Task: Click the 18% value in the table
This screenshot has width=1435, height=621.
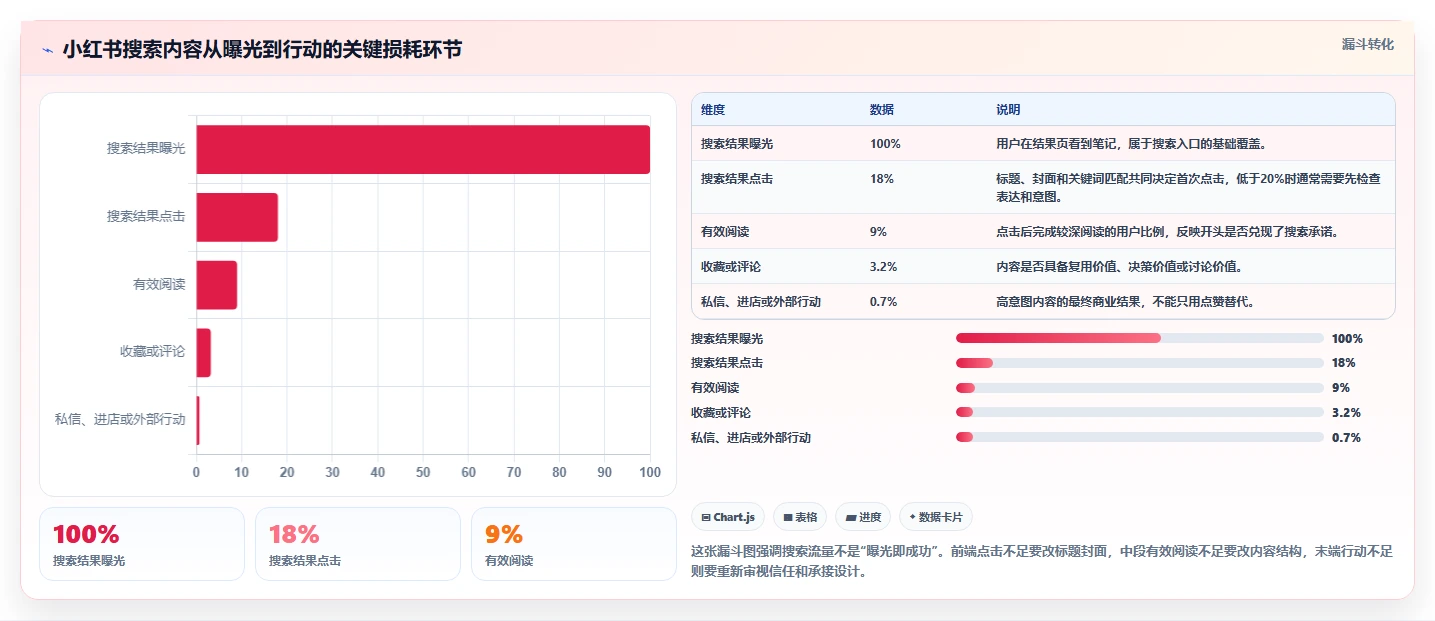Action: point(882,179)
